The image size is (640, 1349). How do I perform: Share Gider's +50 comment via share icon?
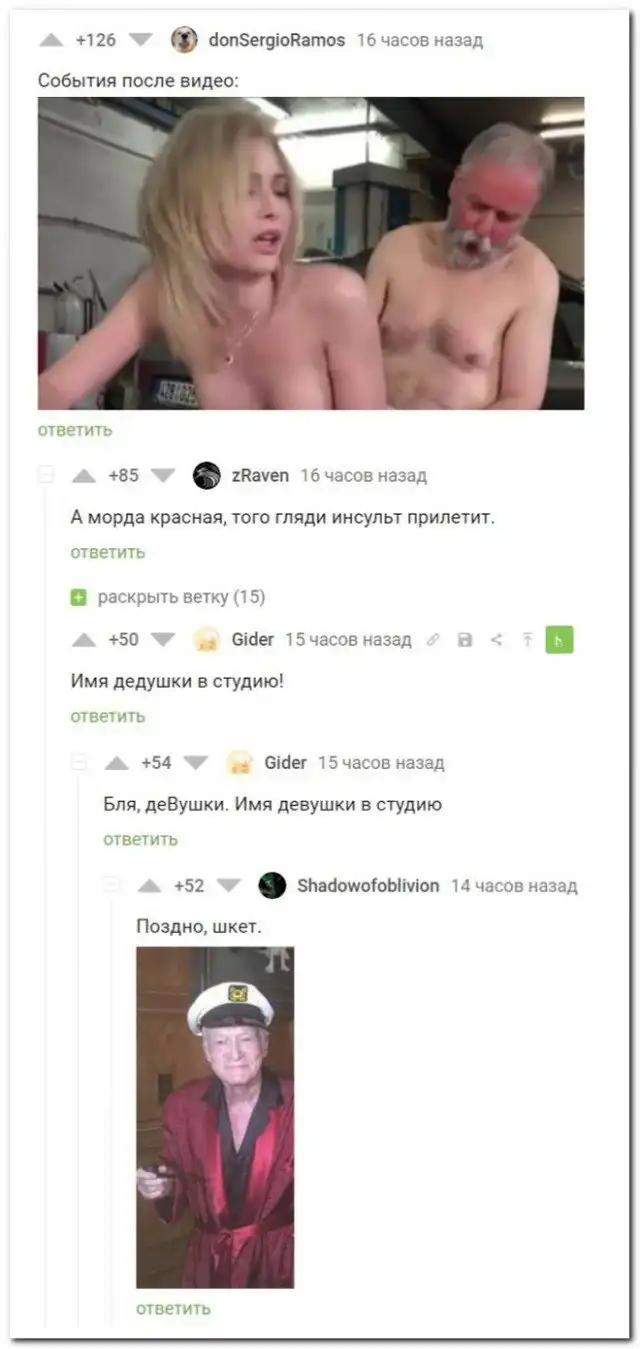pos(495,640)
